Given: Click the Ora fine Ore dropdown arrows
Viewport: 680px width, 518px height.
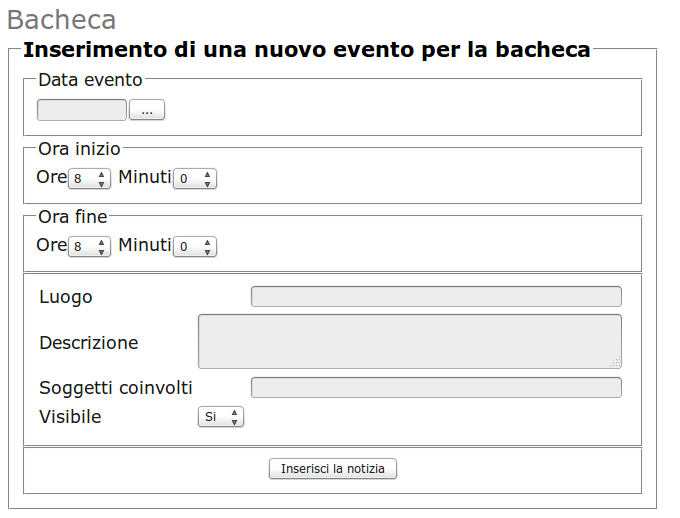Looking at the screenshot, I should pos(102,246).
